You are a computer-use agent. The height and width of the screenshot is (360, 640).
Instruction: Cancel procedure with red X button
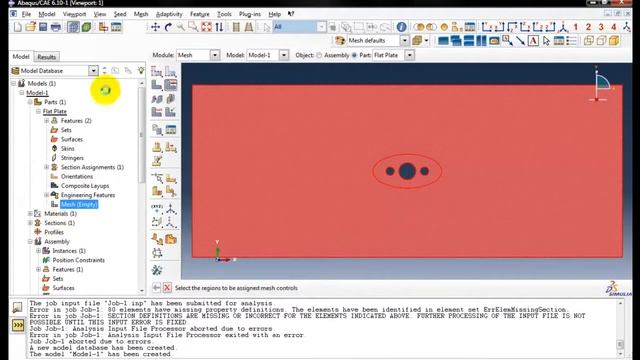pos(167,288)
